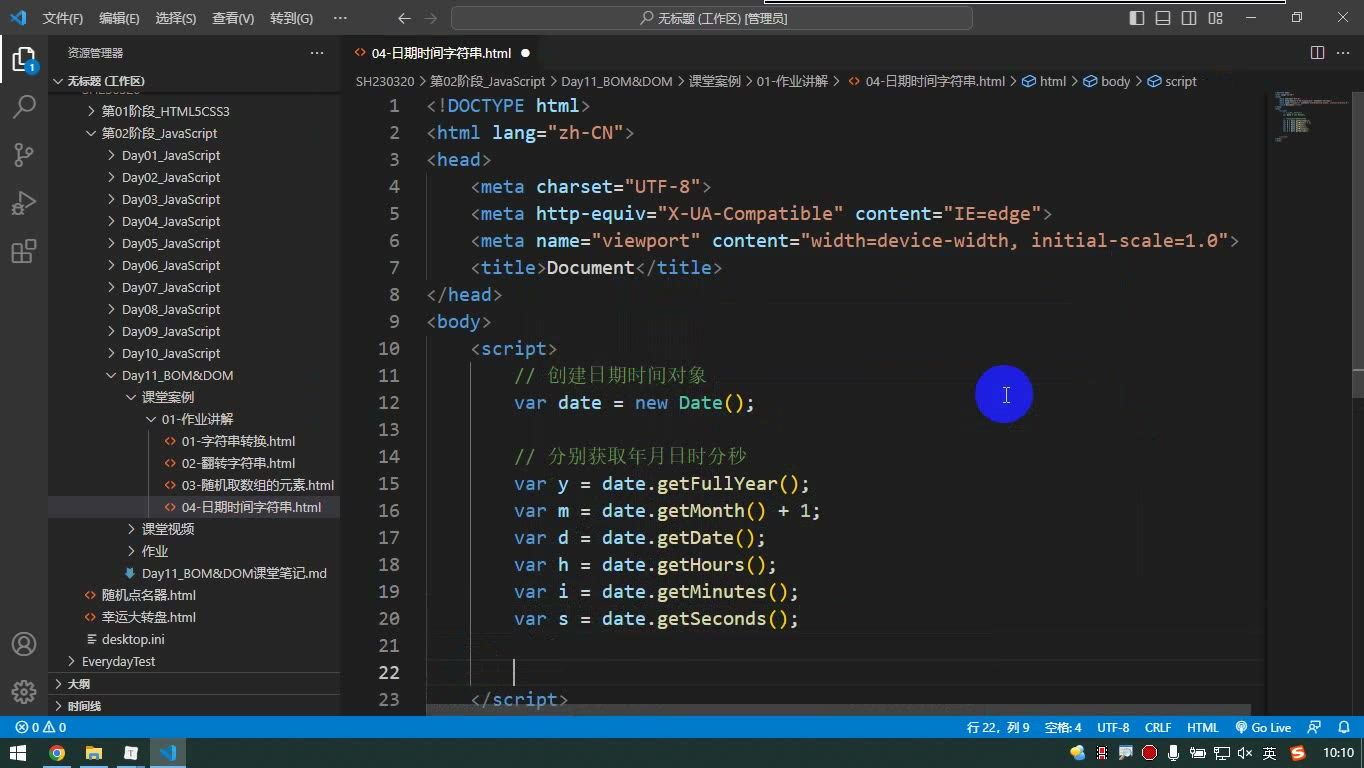This screenshot has height=768, width=1364.
Task: Open the 查看(V) menu
Action: pos(233,18)
